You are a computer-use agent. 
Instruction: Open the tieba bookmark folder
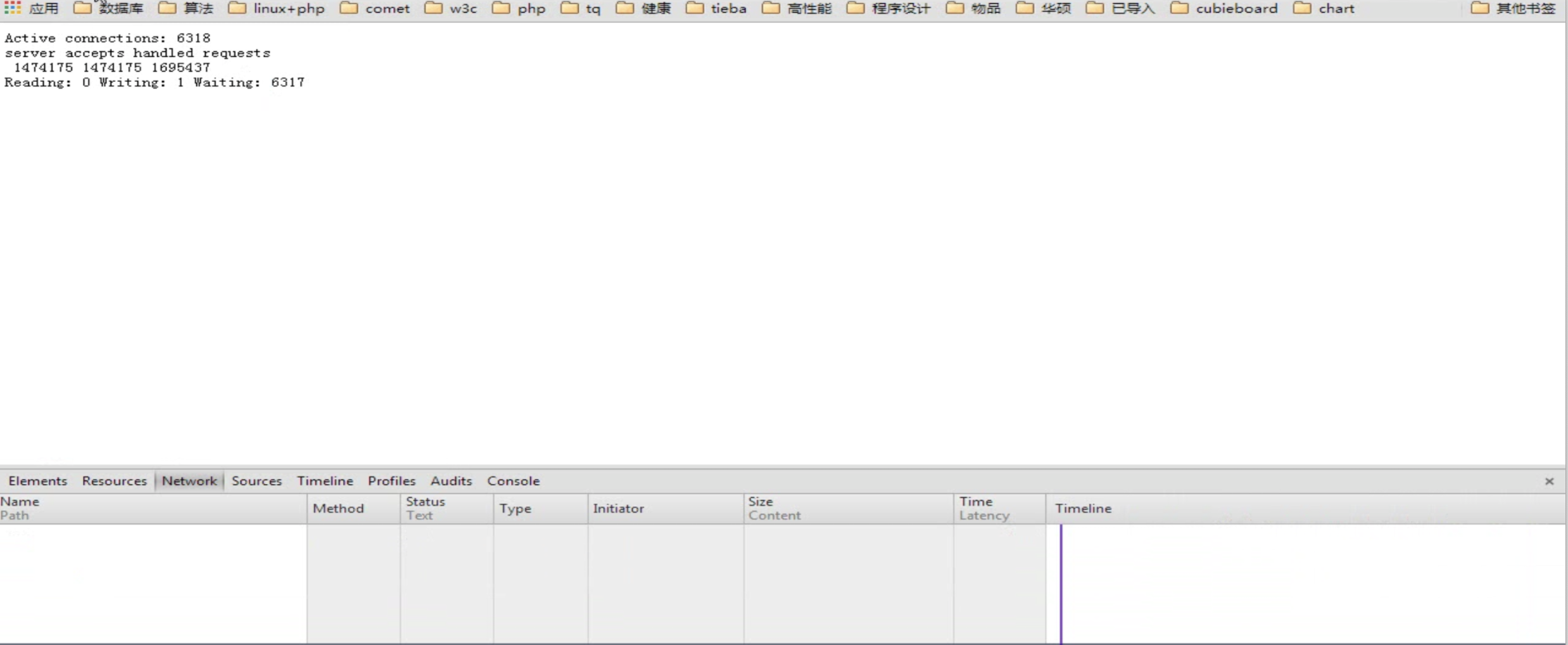tap(716, 8)
